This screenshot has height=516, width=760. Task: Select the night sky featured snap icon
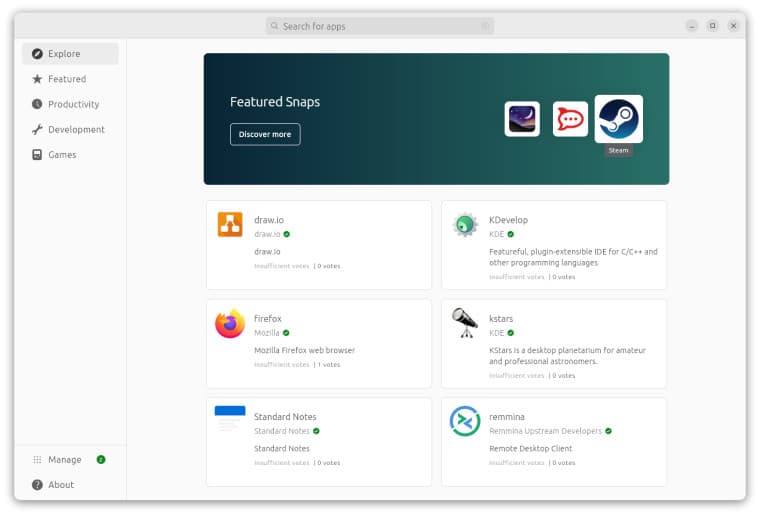tap(522, 119)
